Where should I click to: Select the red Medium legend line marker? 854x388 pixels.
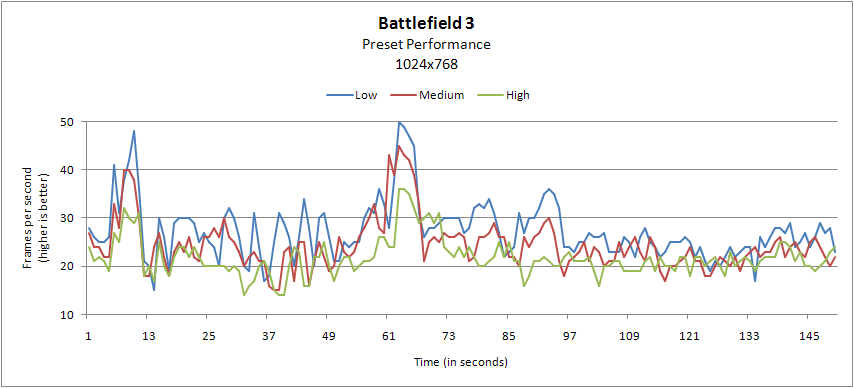pyautogui.click(x=404, y=95)
